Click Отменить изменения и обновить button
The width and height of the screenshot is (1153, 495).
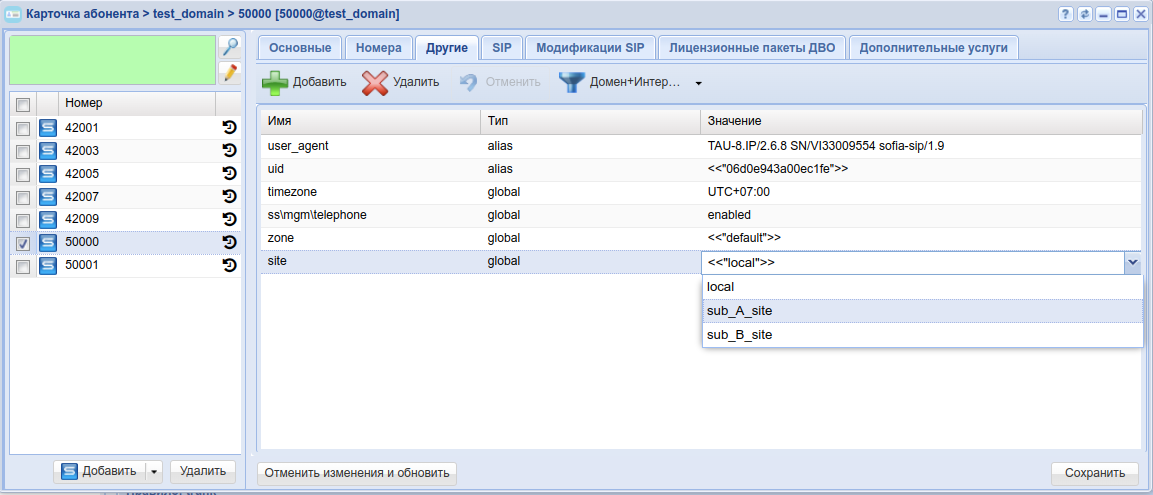357,473
